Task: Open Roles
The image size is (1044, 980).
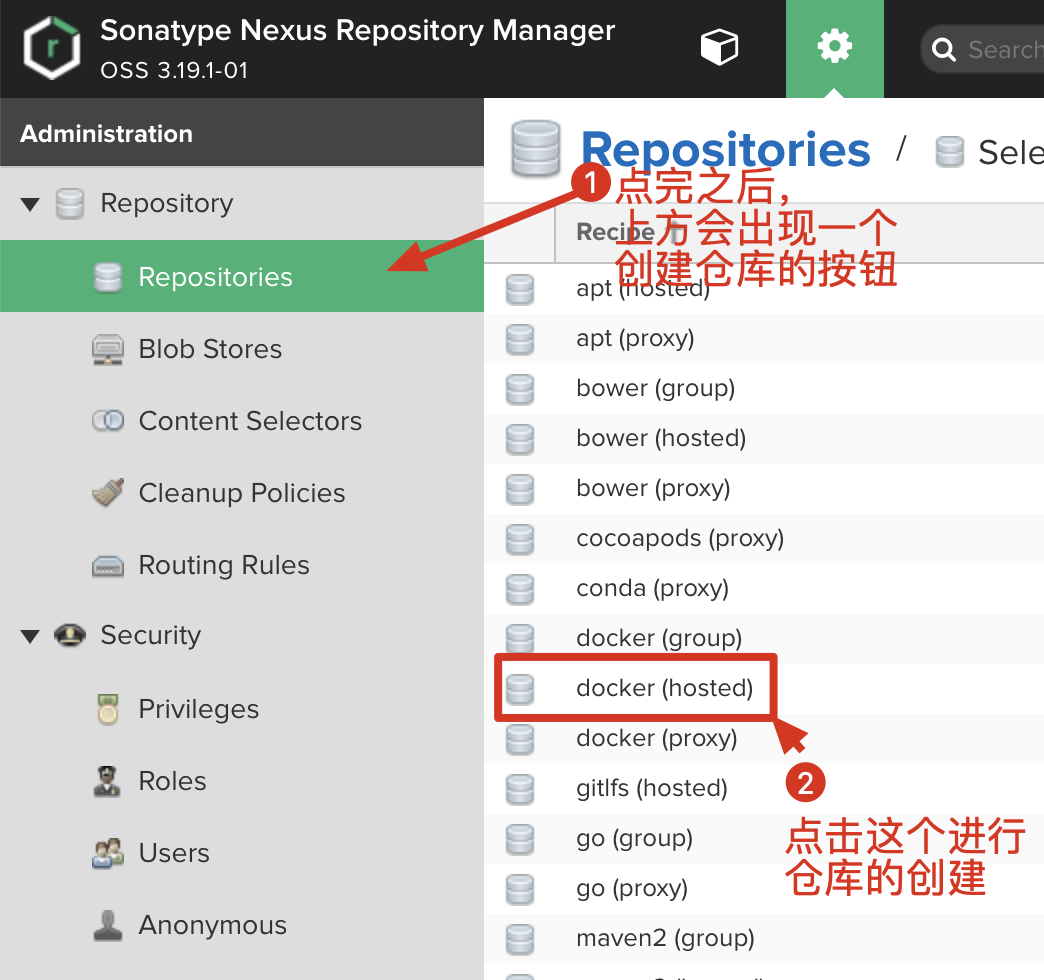Action: pos(172,781)
